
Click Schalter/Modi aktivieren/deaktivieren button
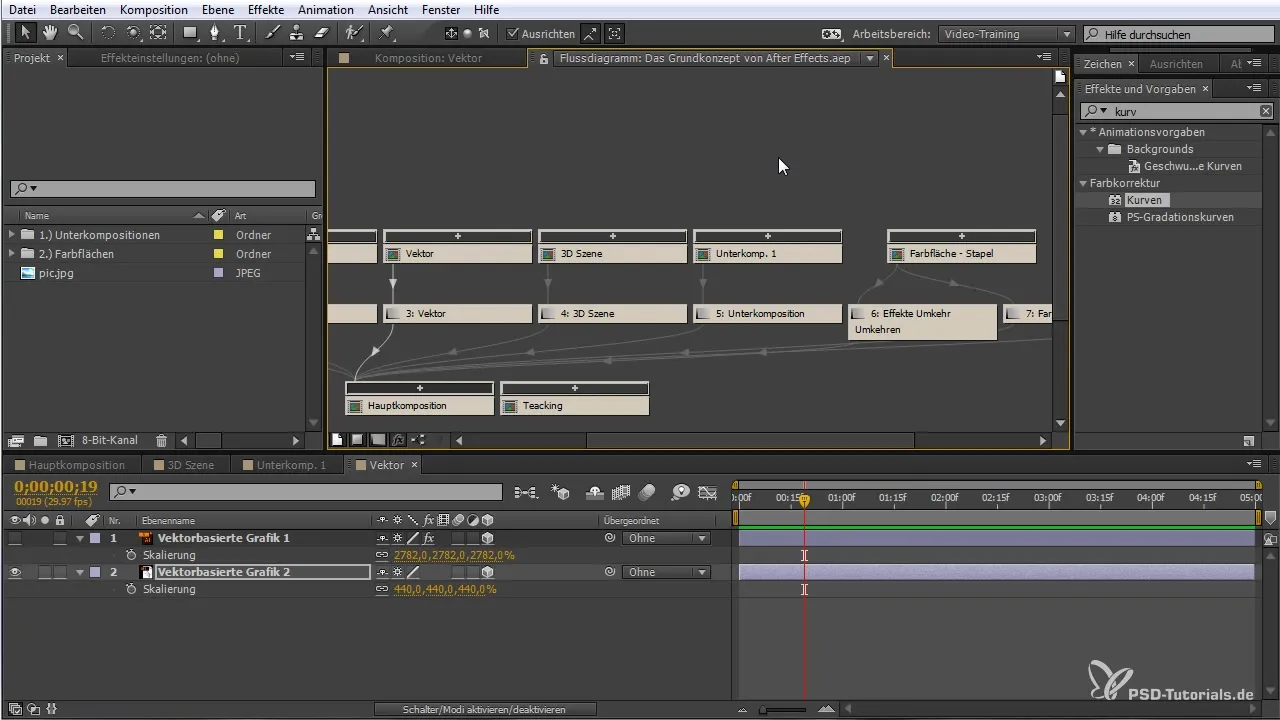[485, 709]
